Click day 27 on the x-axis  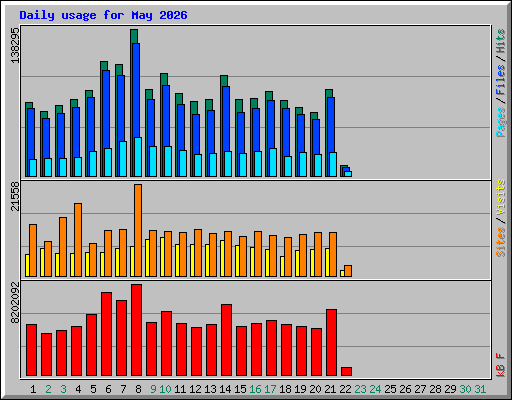click(x=420, y=389)
